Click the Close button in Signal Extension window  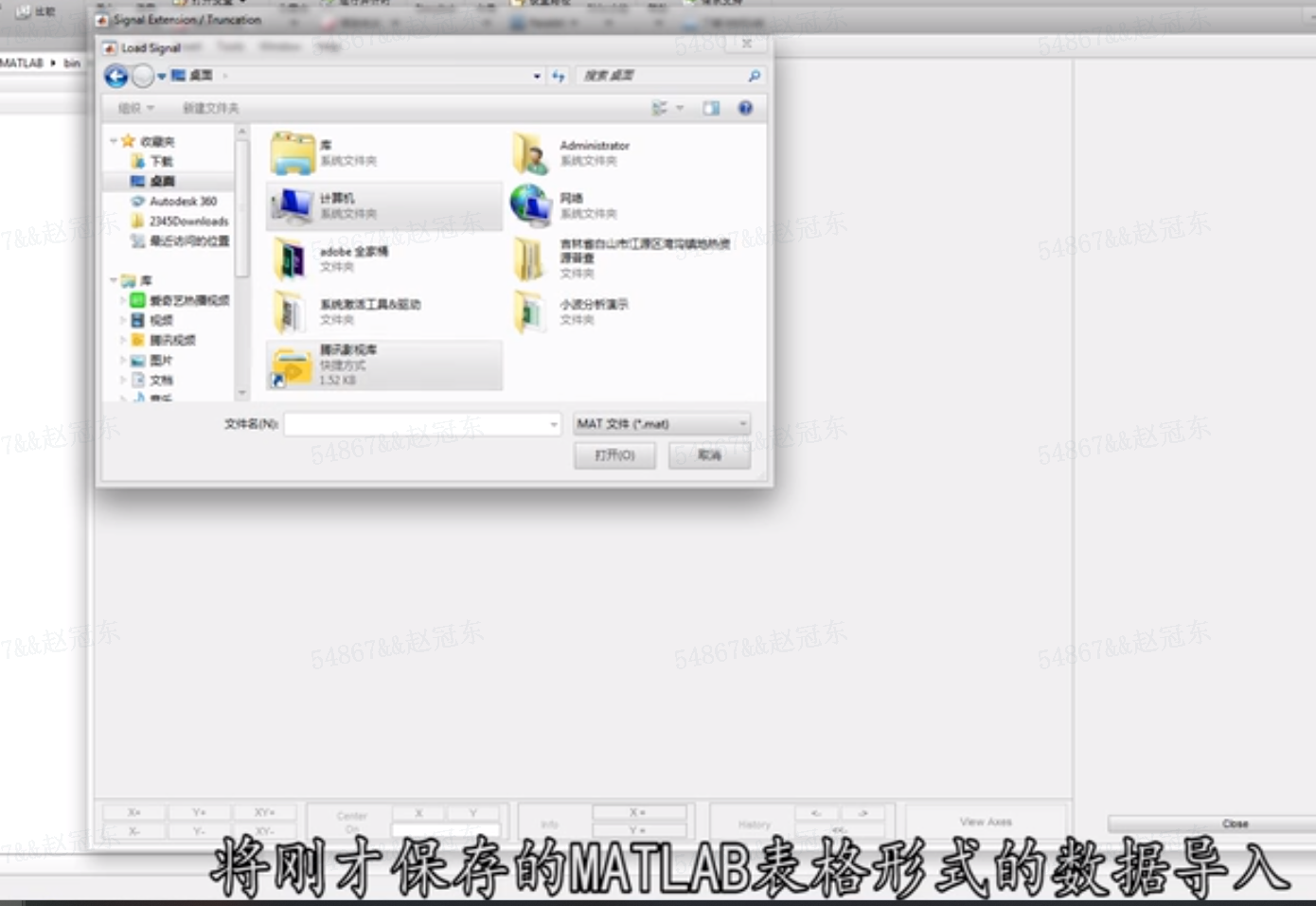coord(1234,824)
